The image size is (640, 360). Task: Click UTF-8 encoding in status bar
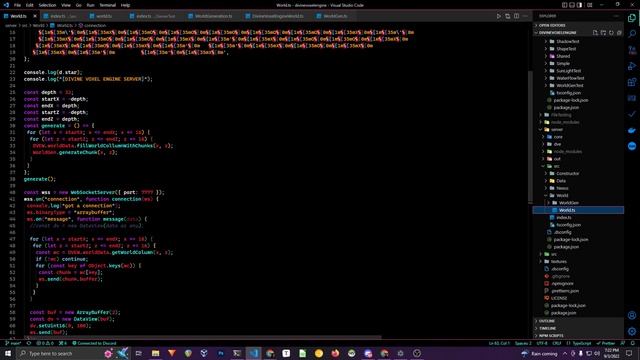(x=542, y=344)
